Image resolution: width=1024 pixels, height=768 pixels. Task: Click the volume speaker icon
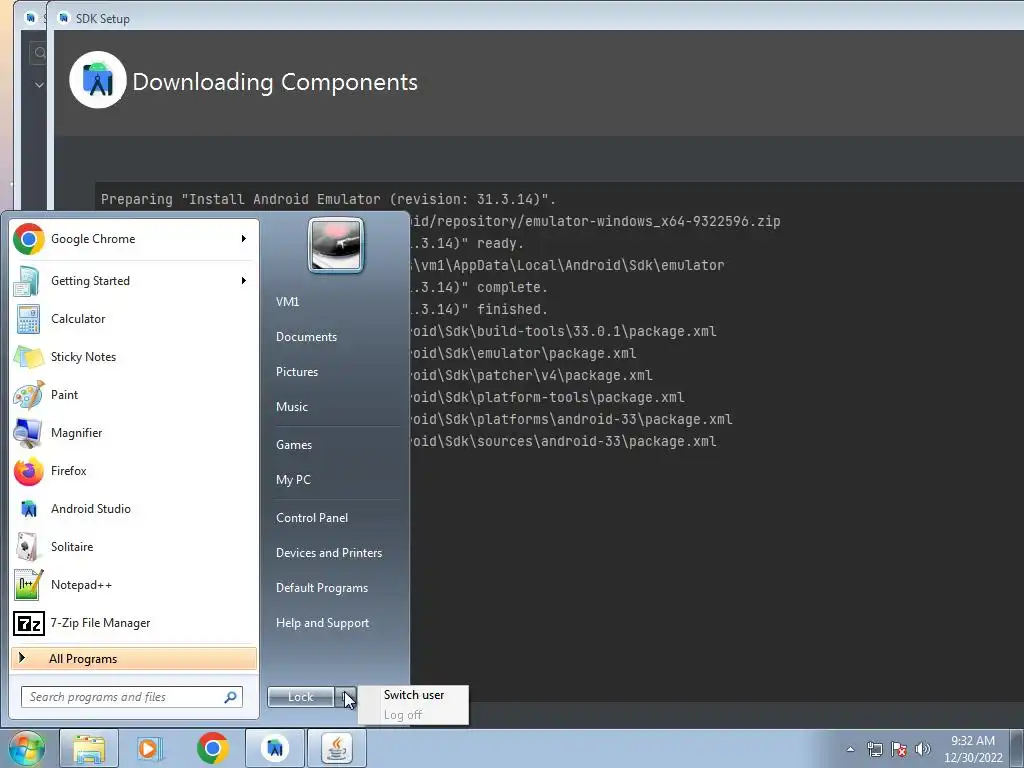coord(923,749)
